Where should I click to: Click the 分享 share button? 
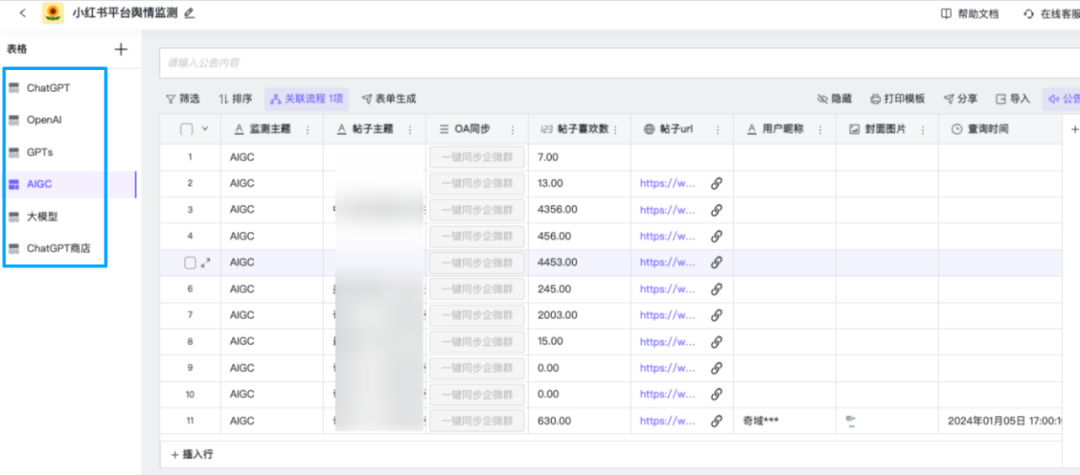pyautogui.click(x=960, y=99)
